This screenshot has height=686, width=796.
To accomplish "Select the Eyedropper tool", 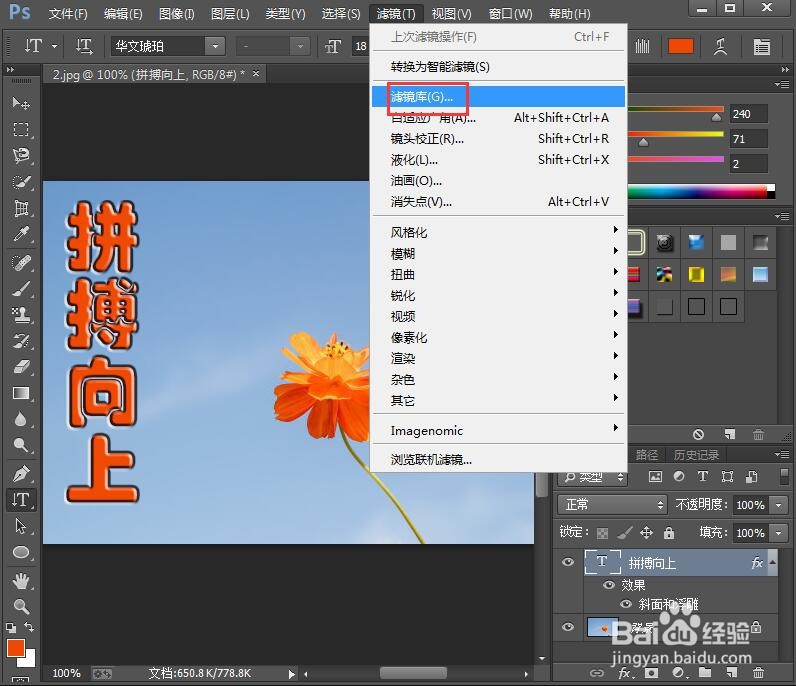I will coord(21,234).
